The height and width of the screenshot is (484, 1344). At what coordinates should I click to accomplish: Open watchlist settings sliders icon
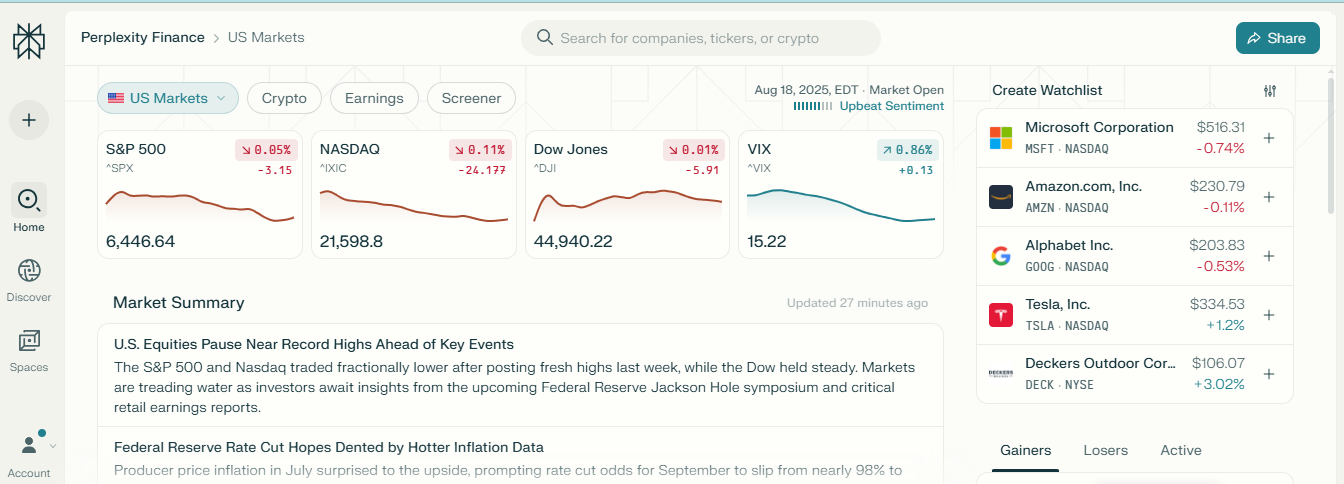(1270, 91)
